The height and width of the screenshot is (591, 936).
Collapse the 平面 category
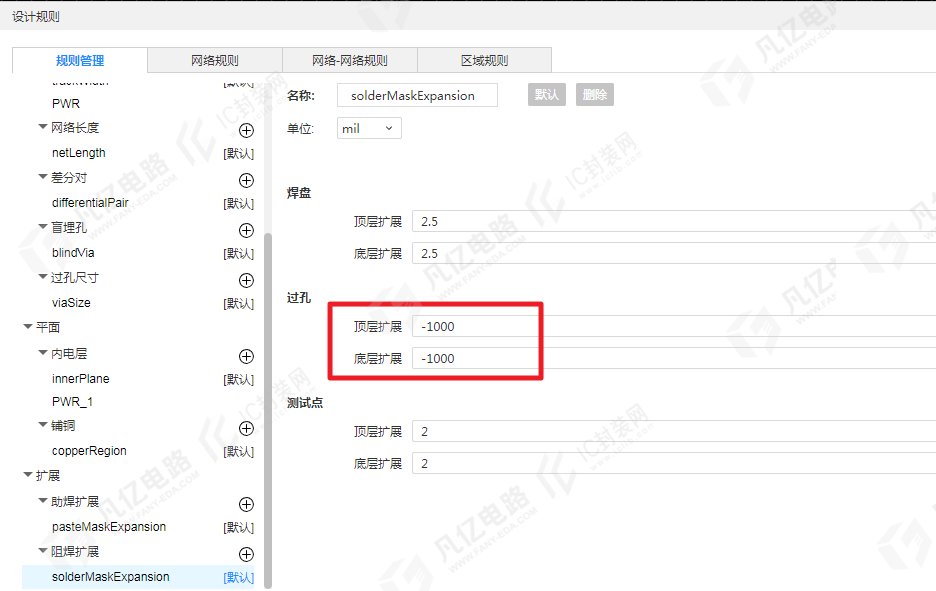[x=27, y=327]
